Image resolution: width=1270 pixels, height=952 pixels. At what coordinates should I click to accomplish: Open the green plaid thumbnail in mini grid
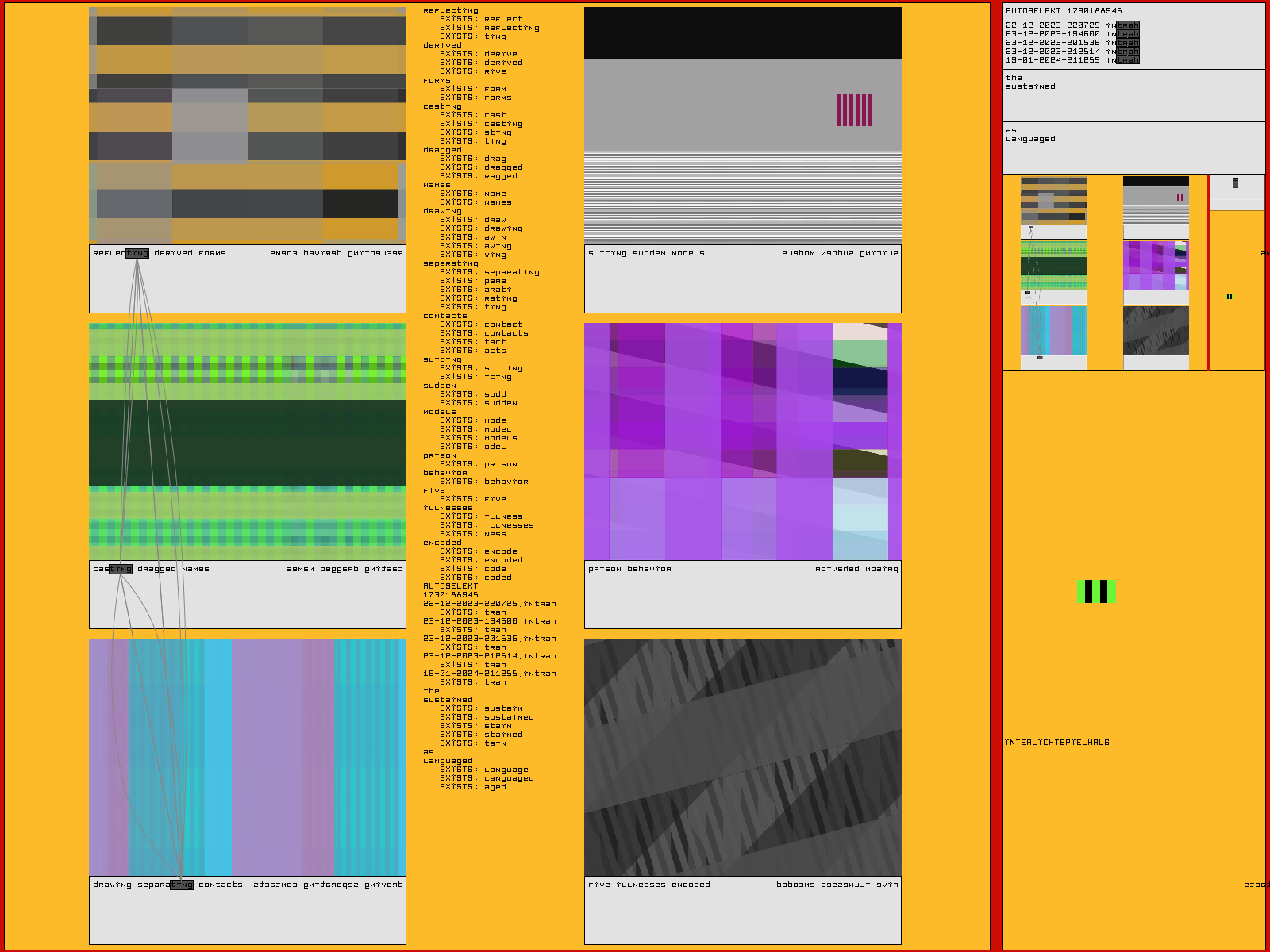coord(1053,266)
